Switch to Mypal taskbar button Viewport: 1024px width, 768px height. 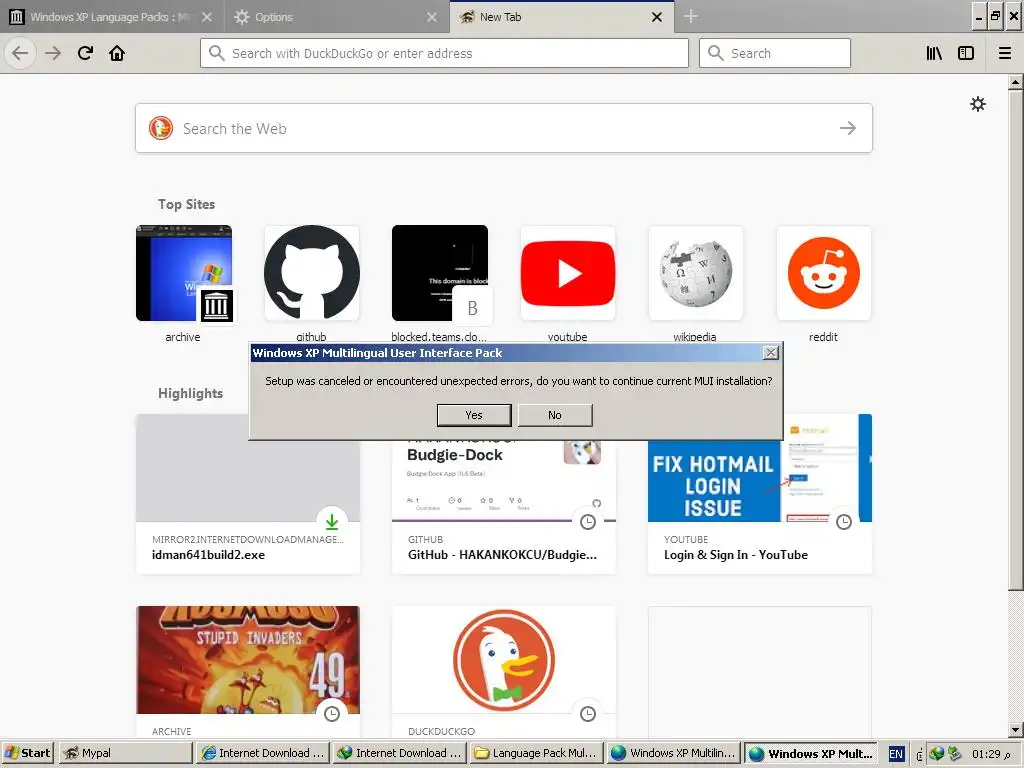click(125, 753)
